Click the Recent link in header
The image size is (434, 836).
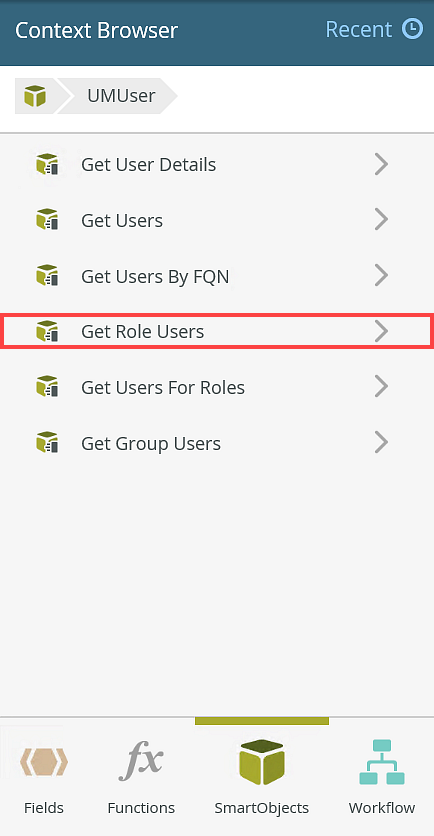point(359,29)
